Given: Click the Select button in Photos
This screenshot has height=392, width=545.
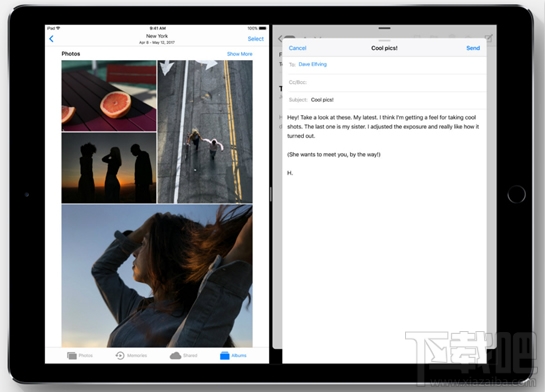Looking at the screenshot, I should 255,39.
